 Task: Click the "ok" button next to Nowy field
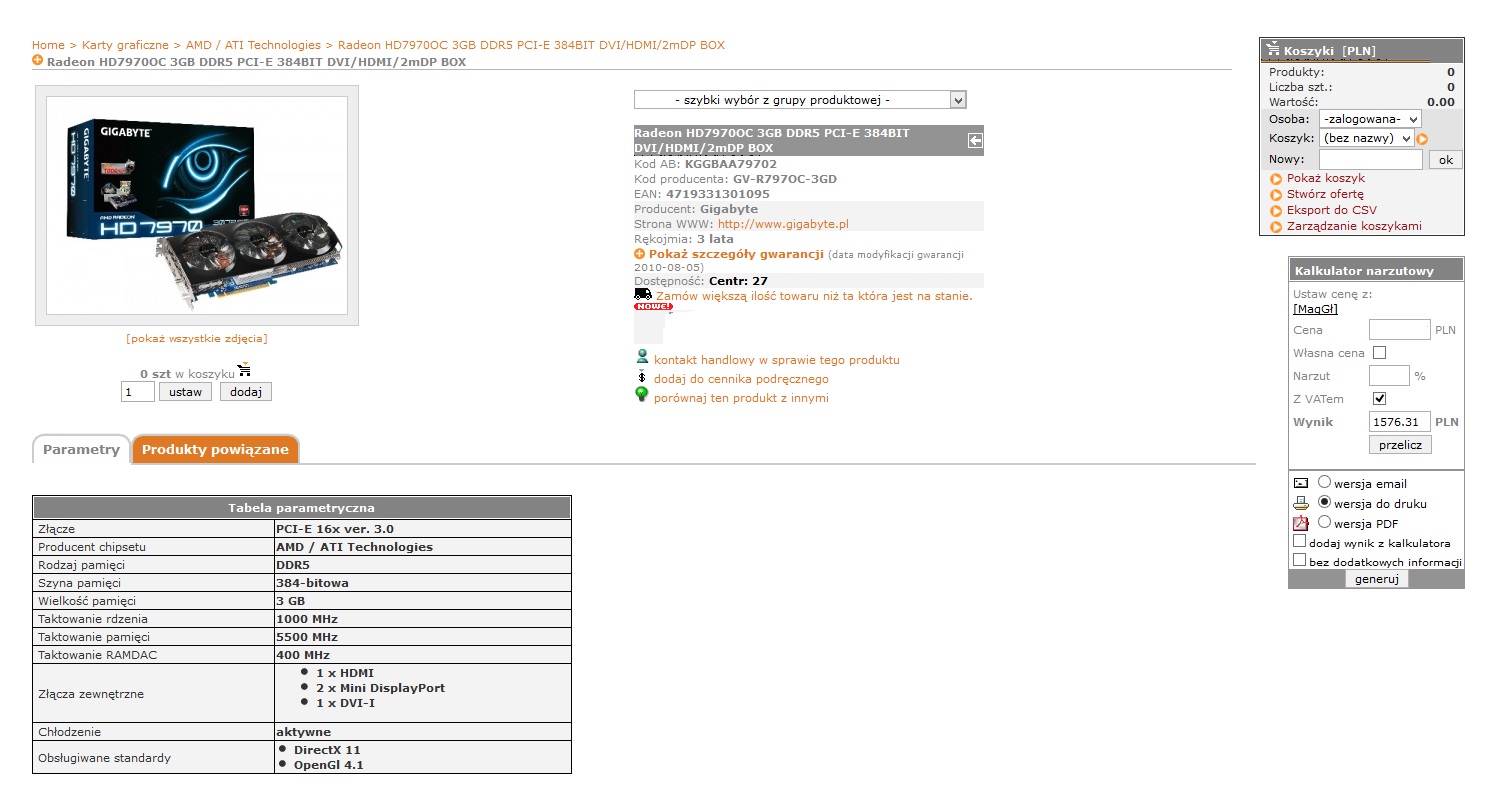point(1445,160)
